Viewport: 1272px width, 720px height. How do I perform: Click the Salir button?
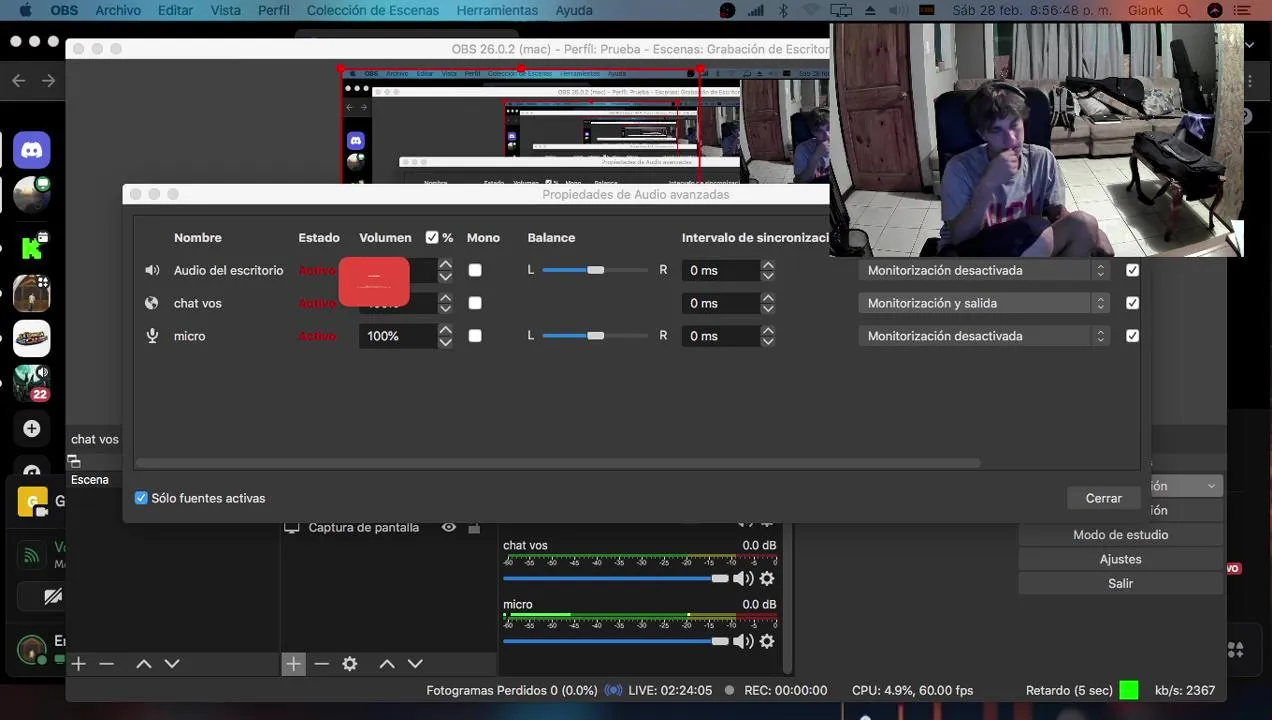click(x=1120, y=583)
